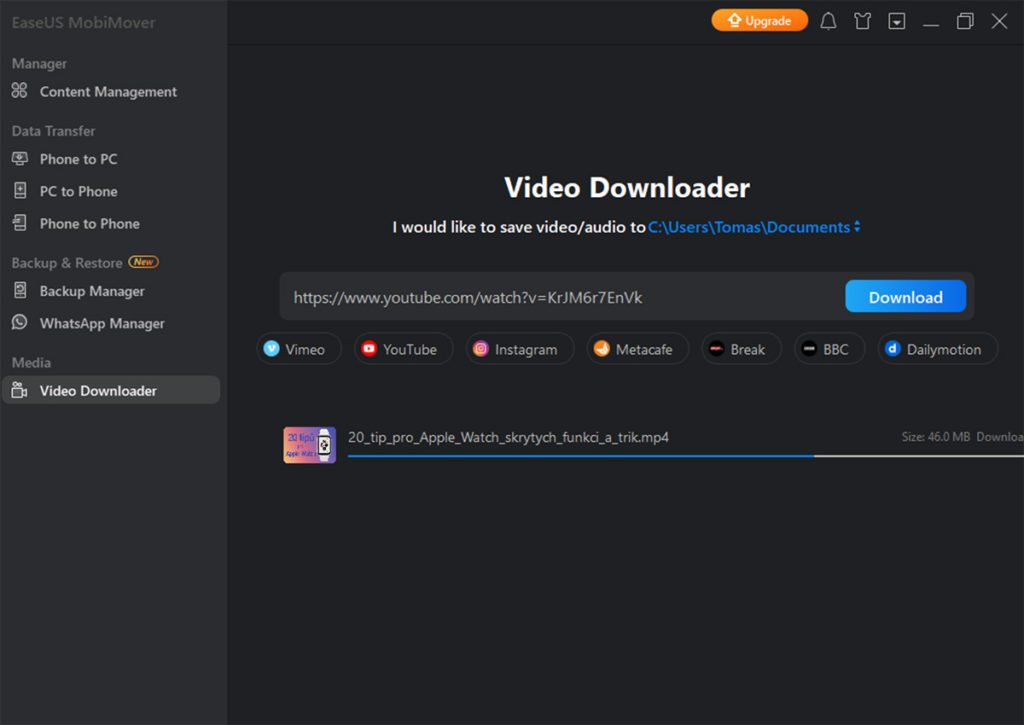
Task: Open Content Management section
Action: pyautogui.click(x=110, y=91)
